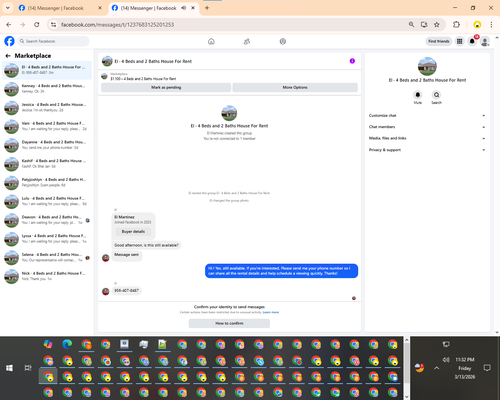Click the purple conversation info icon
Image resolution: width=500 pixels, height=400 pixels.
352,61
